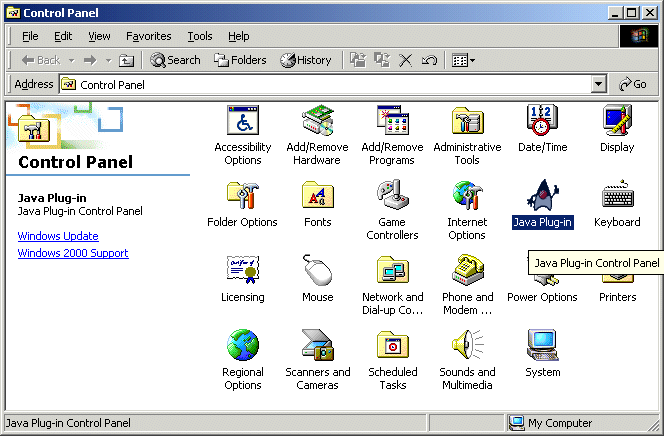The width and height of the screenshot is (664, 436).
Task: Toggle the Folders pane button
Action: point(240,61)
